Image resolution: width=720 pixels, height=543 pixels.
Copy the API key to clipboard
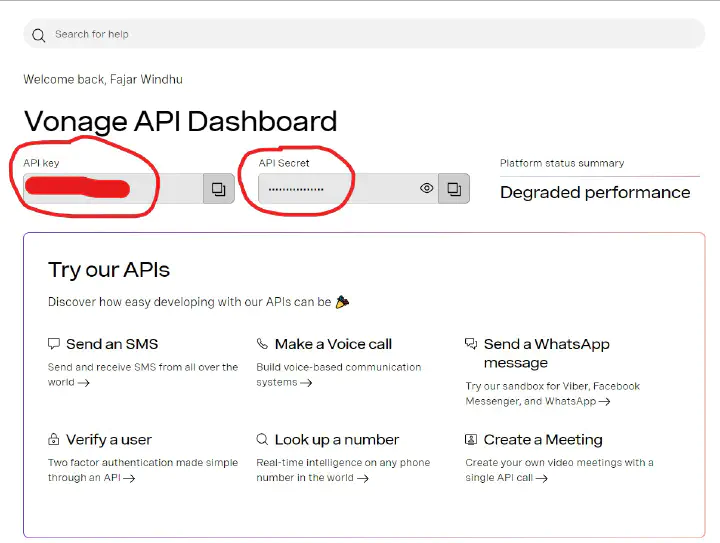(x=219, y=189)
